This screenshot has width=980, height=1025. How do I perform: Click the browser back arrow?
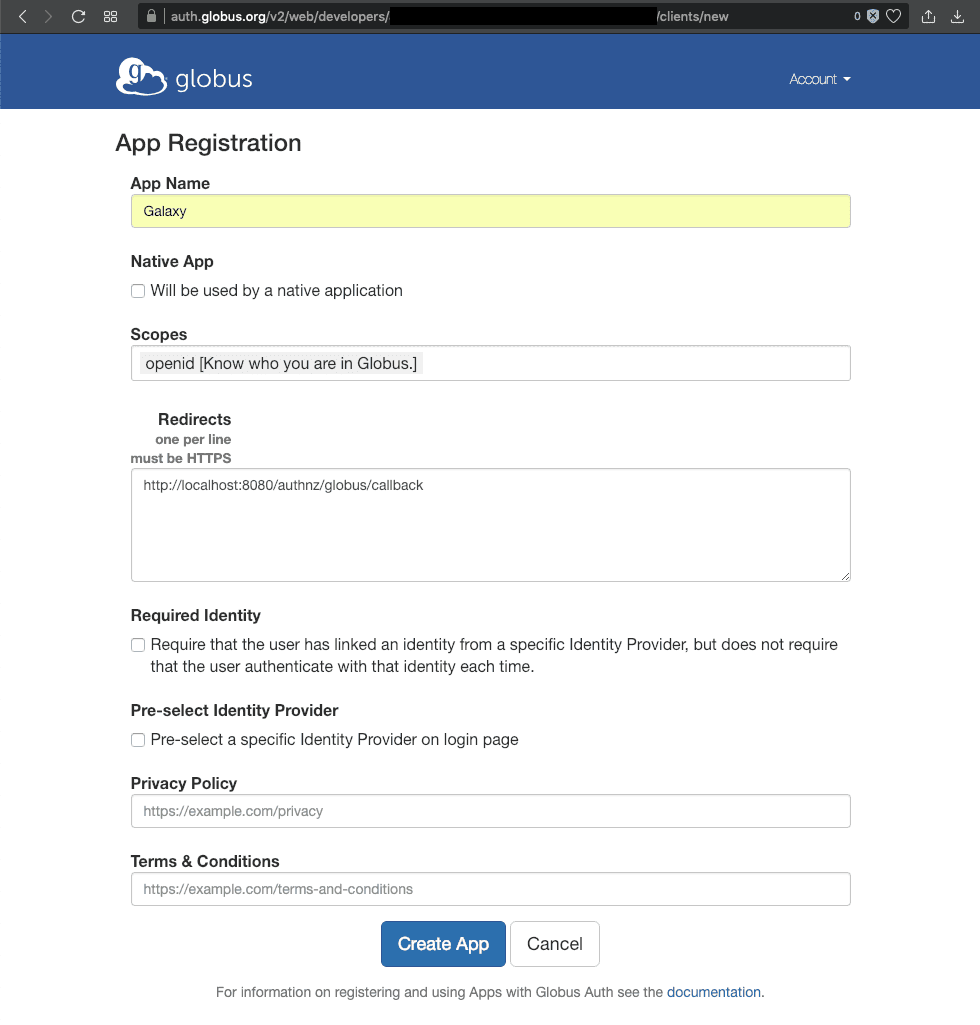pyautogui.click(x=23, y=16)
